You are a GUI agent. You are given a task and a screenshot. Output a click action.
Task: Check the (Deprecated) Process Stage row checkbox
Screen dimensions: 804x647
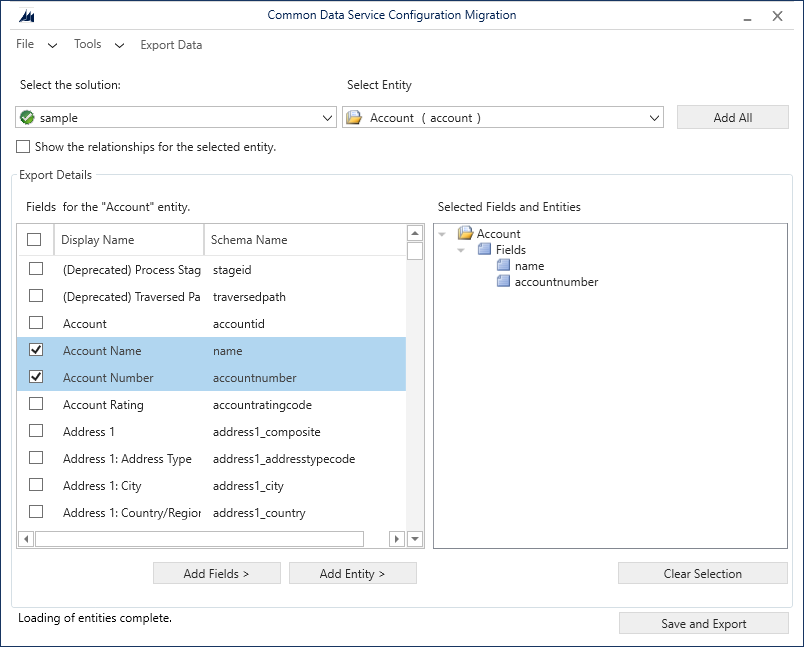(36, 269)
